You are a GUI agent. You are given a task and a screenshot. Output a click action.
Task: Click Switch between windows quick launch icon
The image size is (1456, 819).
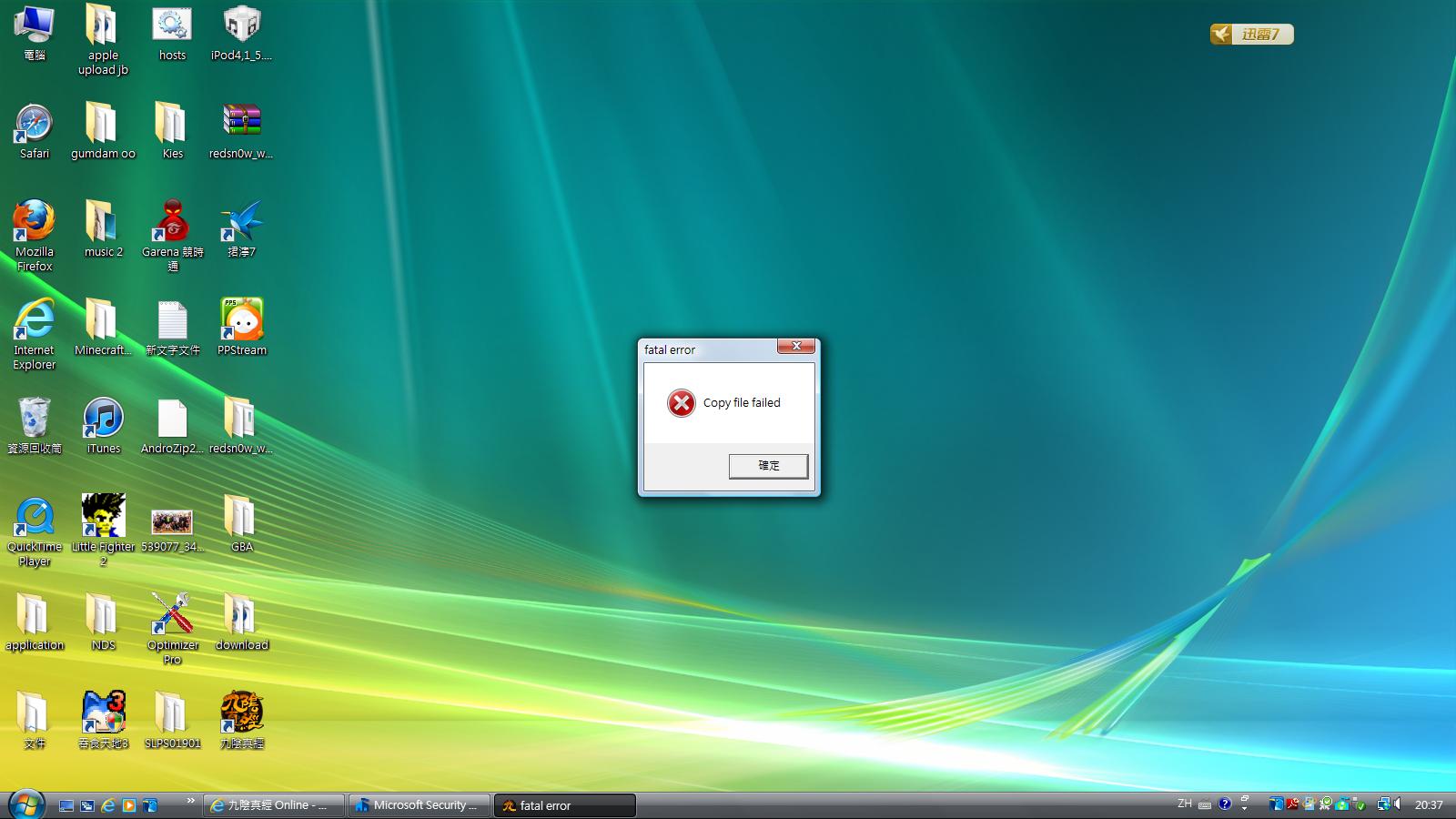pyautogui.click(x=87, y=805)
